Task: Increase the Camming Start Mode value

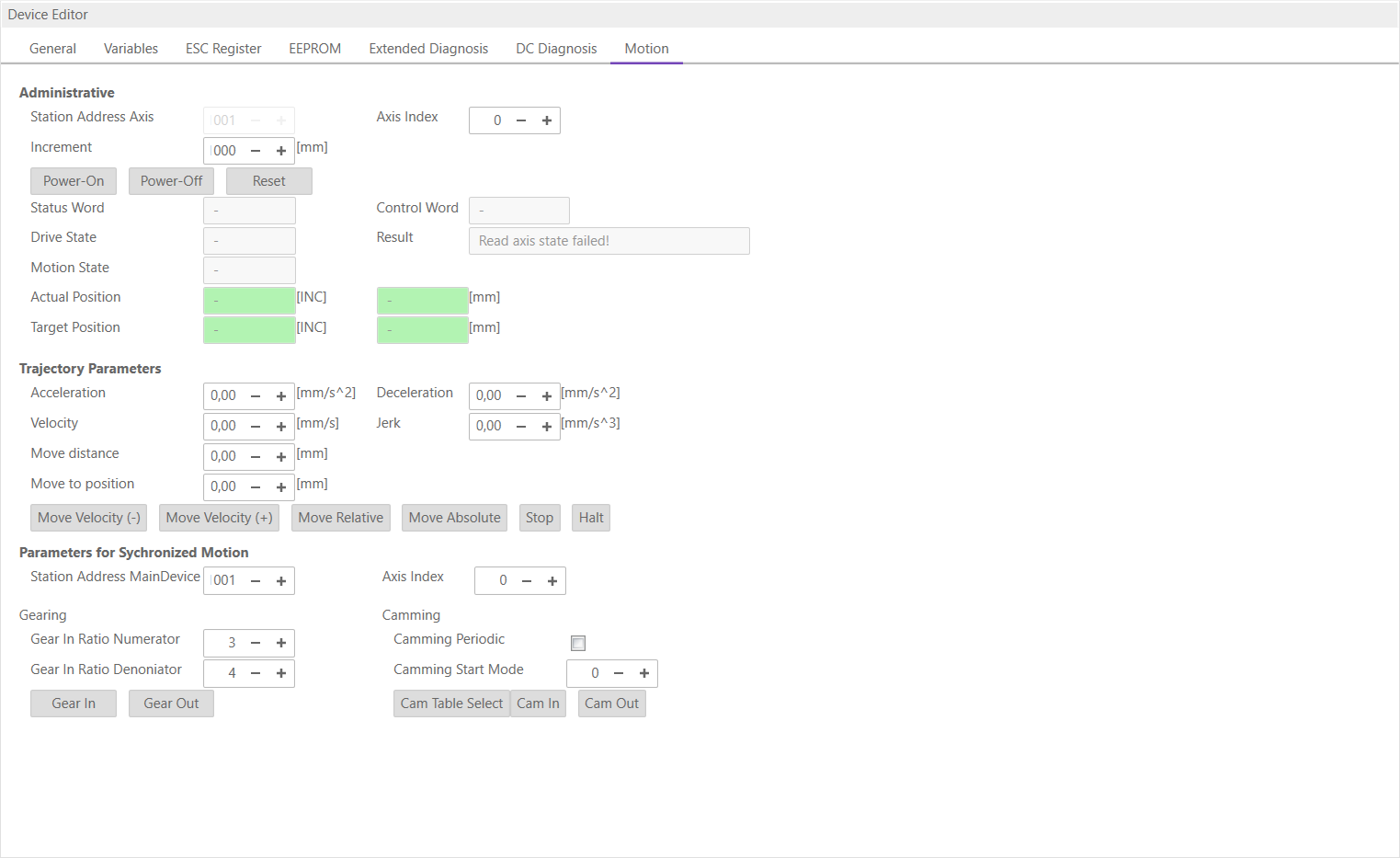Action: click(x=644, y=673)
